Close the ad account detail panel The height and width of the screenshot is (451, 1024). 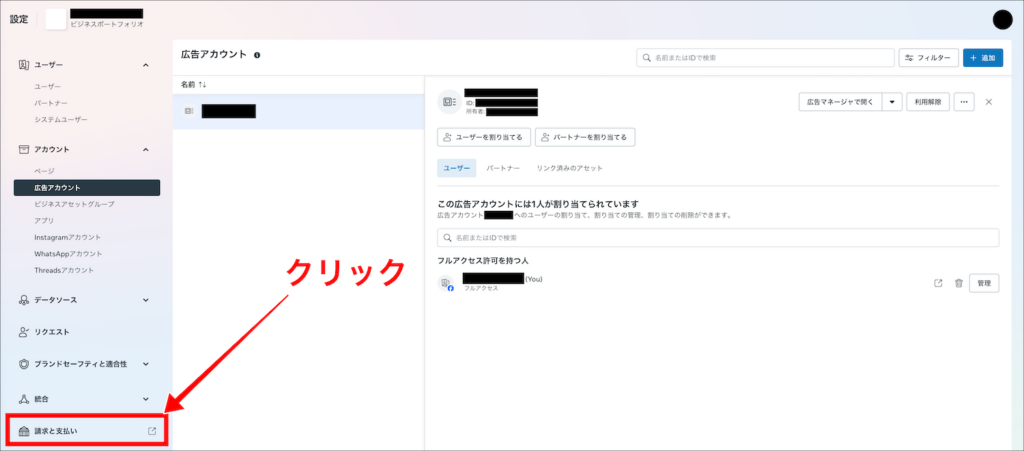[989, 102]
